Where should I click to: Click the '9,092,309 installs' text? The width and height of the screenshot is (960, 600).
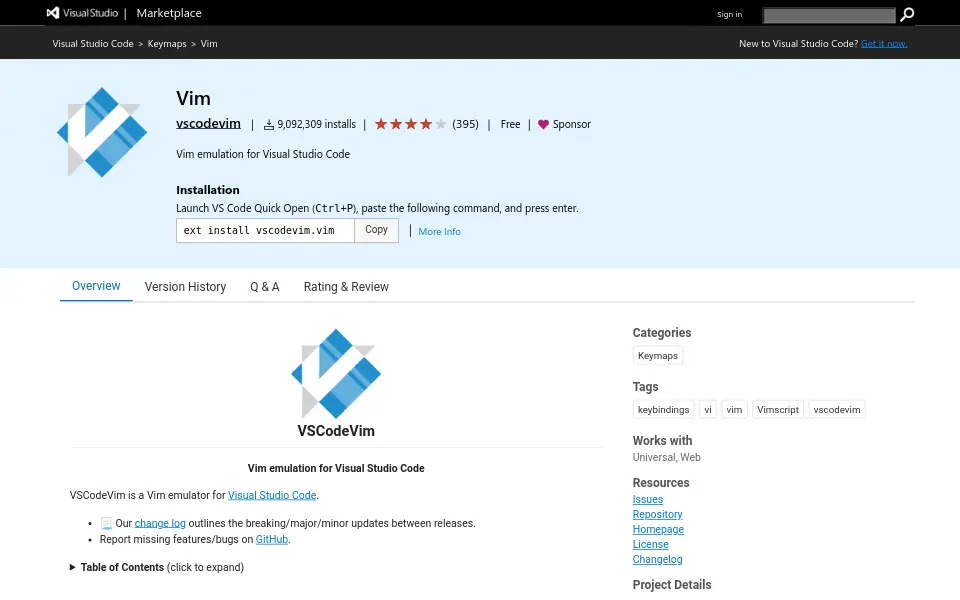[x=316, y=124]
